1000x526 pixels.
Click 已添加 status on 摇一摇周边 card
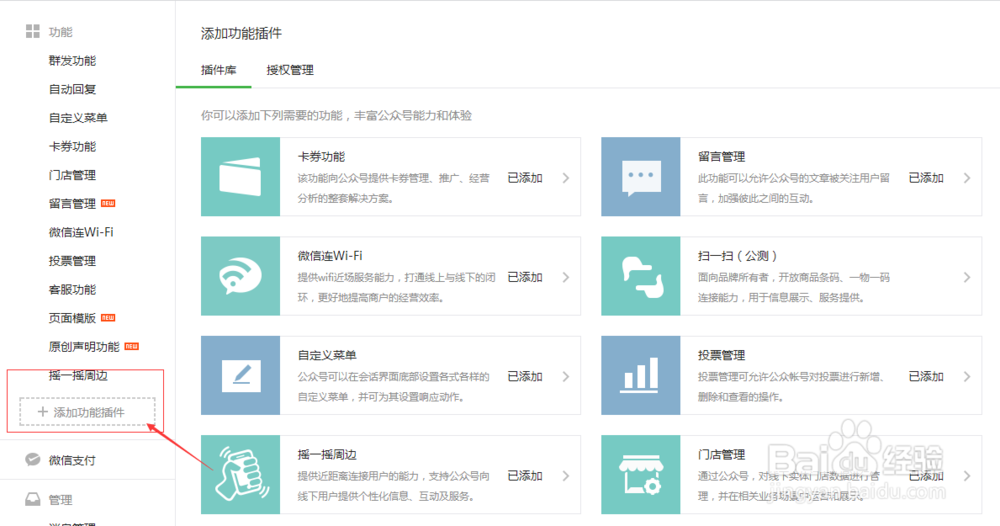tap(525, 476)
